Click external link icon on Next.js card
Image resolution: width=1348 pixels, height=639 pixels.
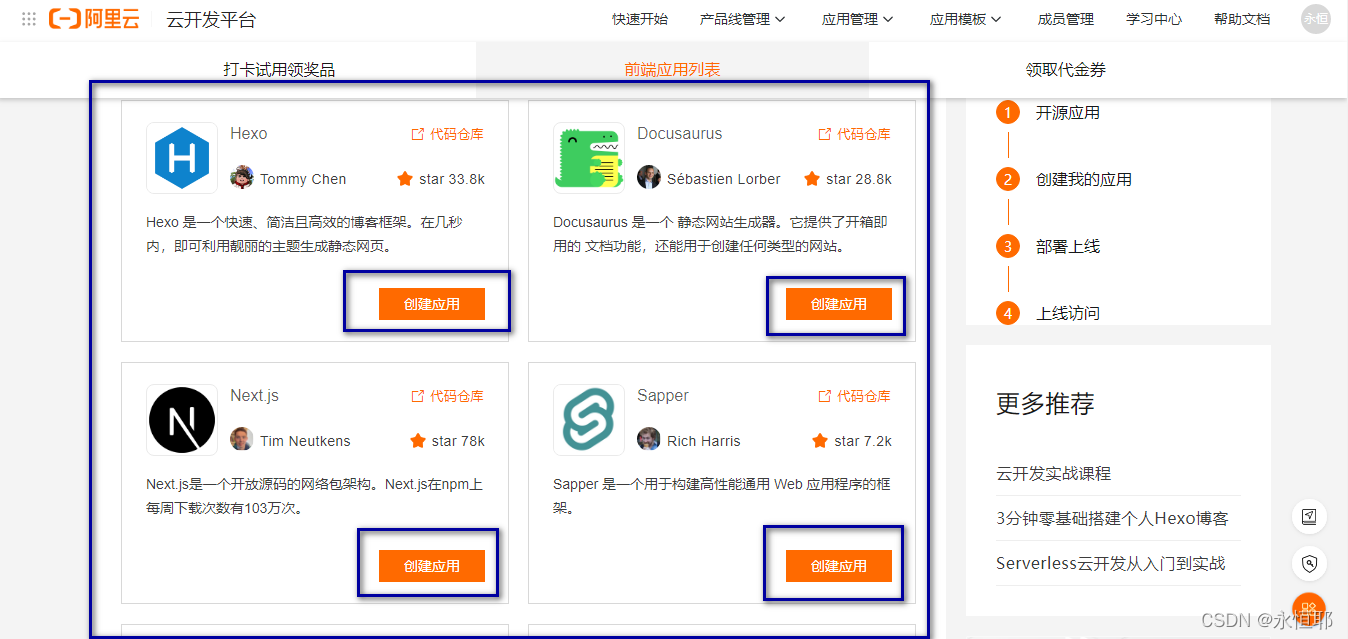(x=418, y=396)
